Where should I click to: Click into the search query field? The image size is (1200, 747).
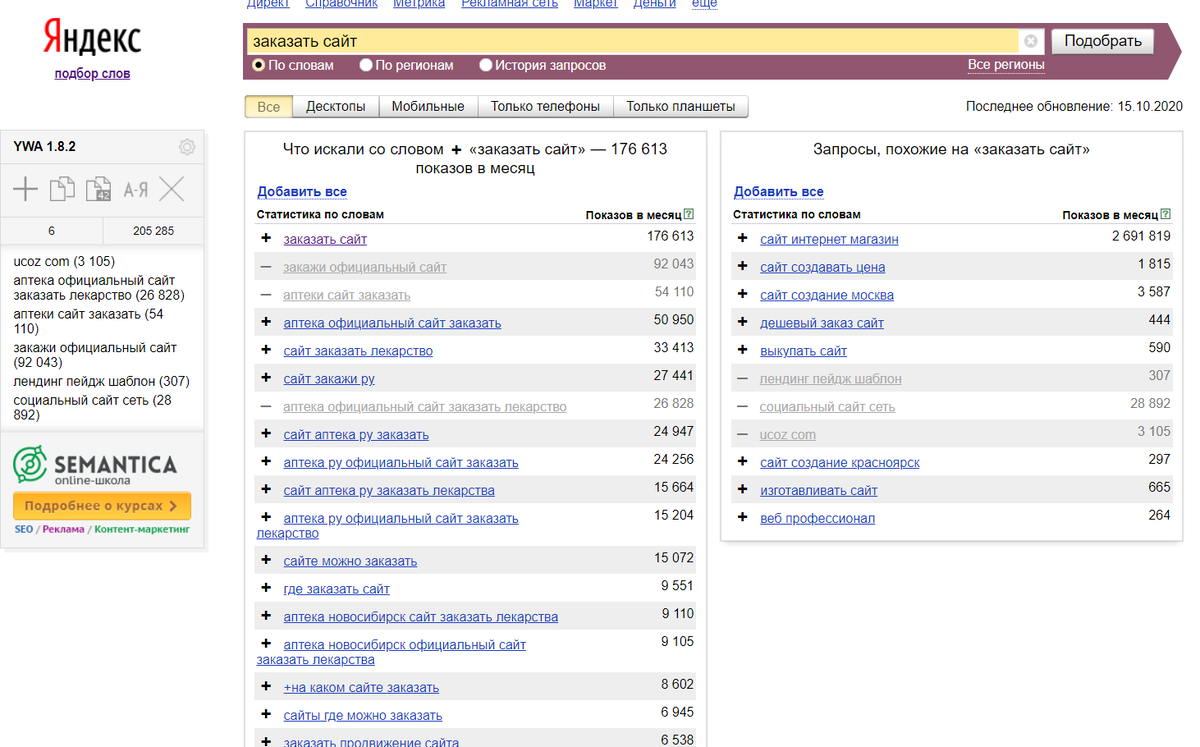pos(632,41)
